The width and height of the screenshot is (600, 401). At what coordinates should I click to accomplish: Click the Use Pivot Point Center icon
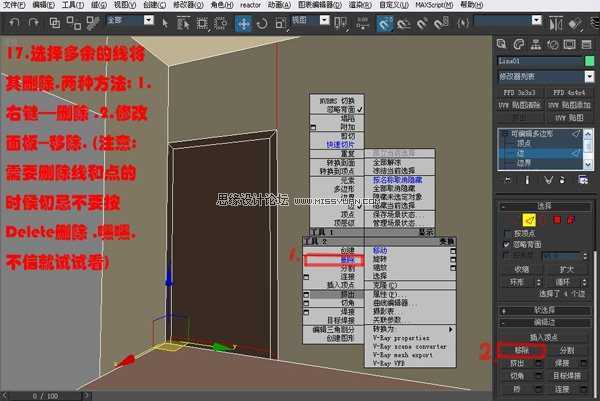click(x=340, y=23)
